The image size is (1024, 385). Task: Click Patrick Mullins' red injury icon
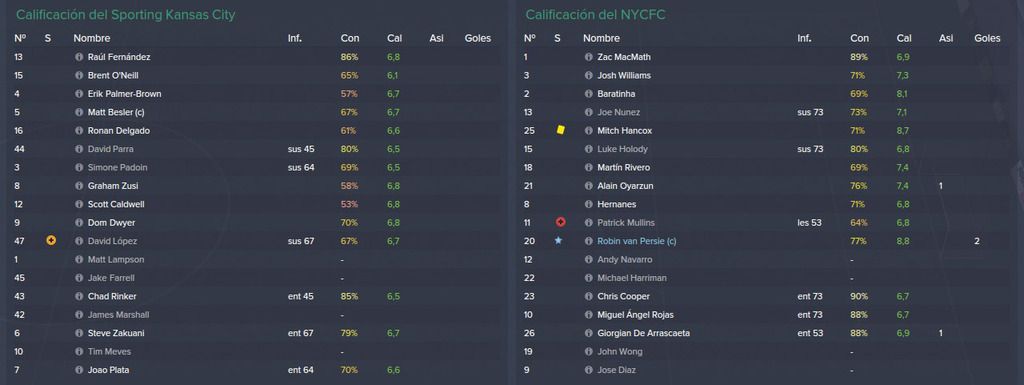560,223
